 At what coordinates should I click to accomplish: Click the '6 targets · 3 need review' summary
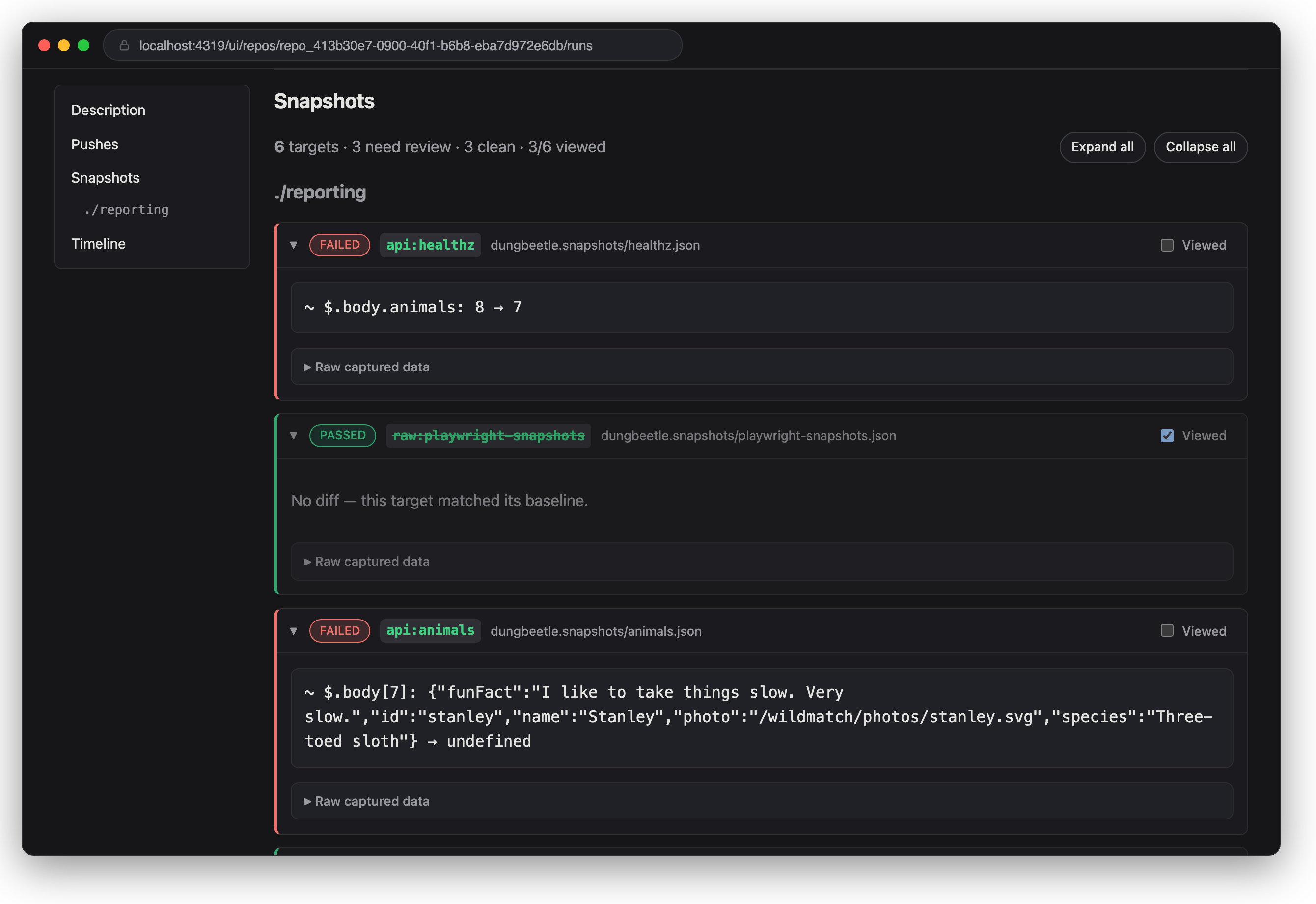coord(440,147)
